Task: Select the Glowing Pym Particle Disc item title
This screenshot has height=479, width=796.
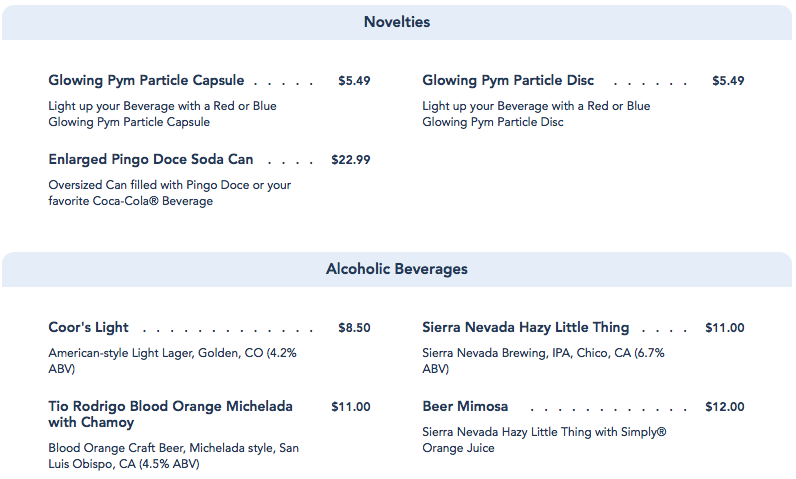Action: tap(508, 81)
